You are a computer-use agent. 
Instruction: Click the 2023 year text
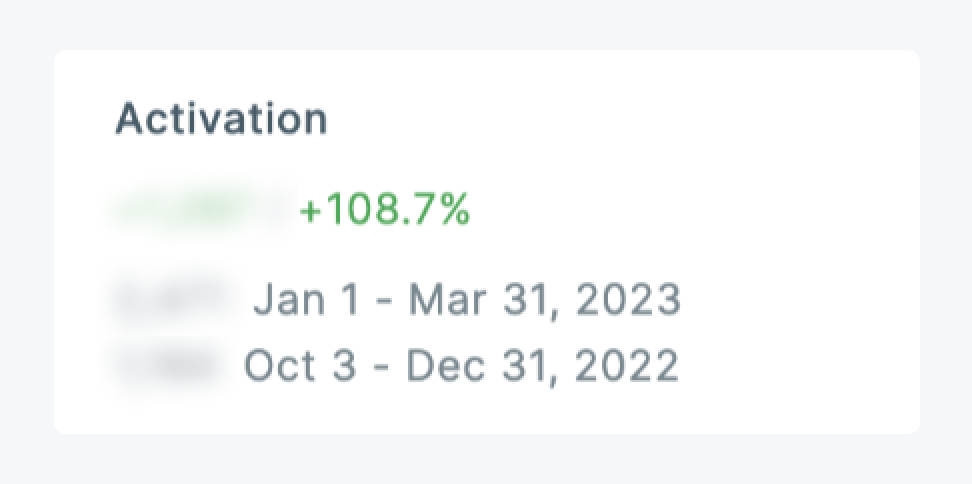[628, 299]
